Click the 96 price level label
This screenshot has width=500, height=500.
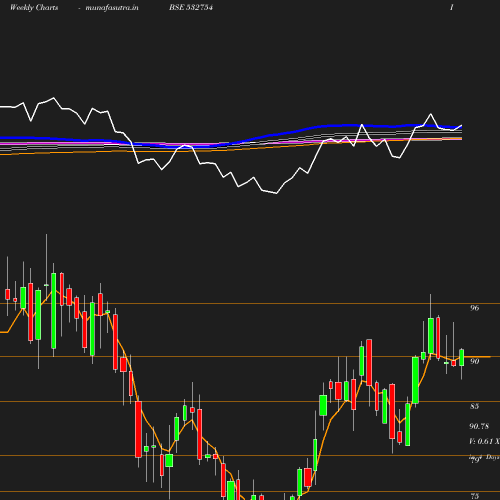pos(475,308)
